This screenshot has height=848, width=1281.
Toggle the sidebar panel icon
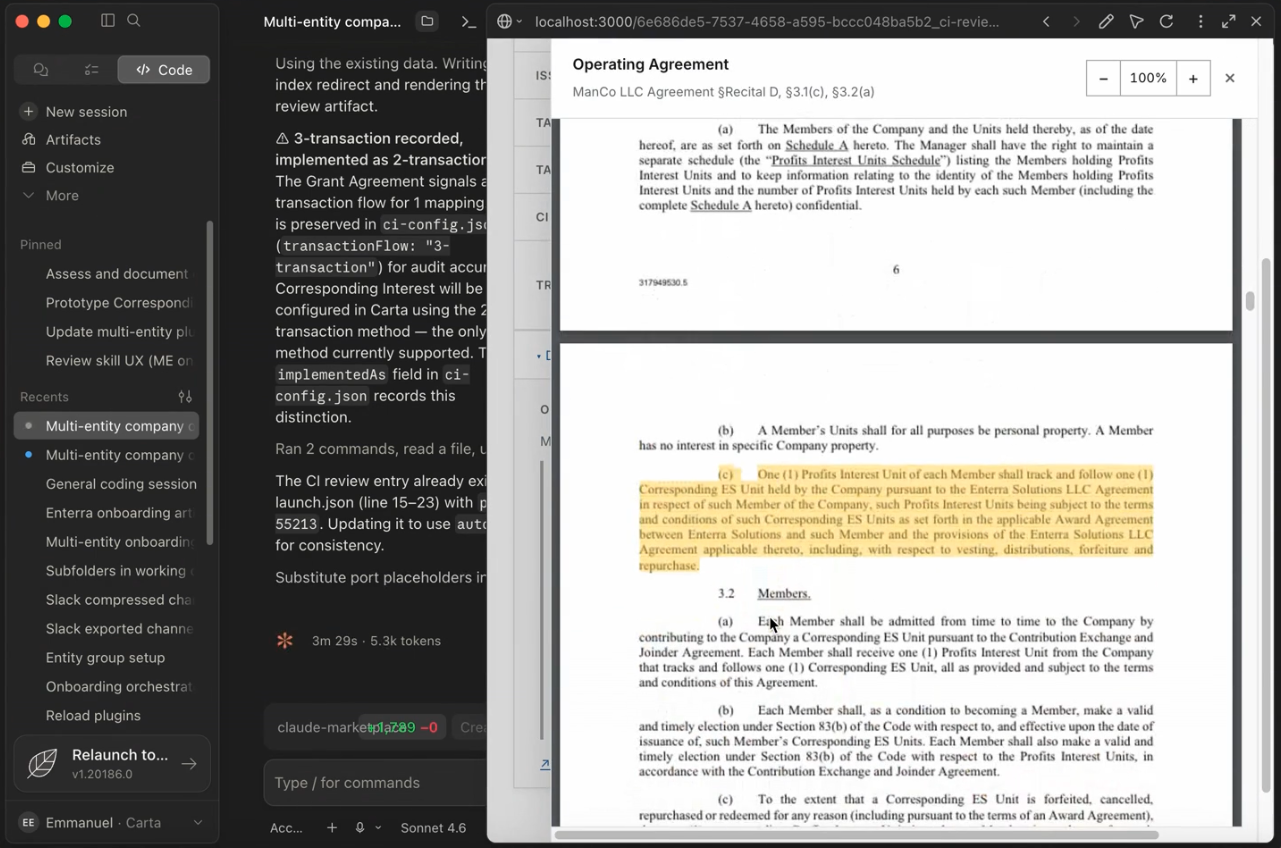coord(108,21)
